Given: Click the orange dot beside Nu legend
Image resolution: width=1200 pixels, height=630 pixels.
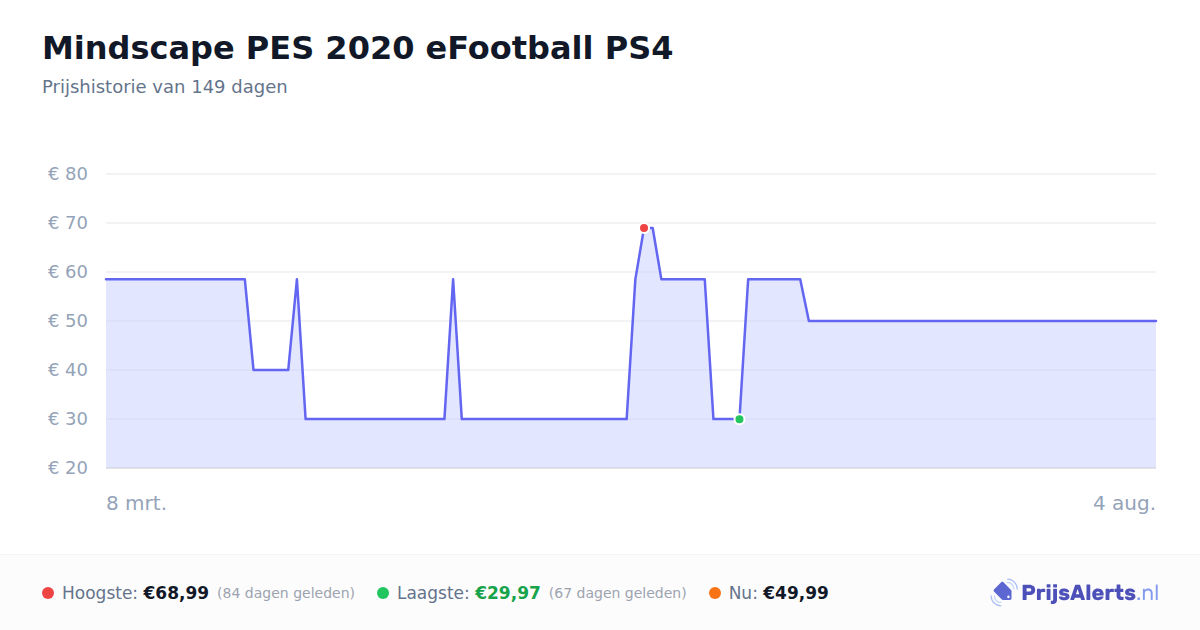Looking at the screenshot, I should point(715,593).
